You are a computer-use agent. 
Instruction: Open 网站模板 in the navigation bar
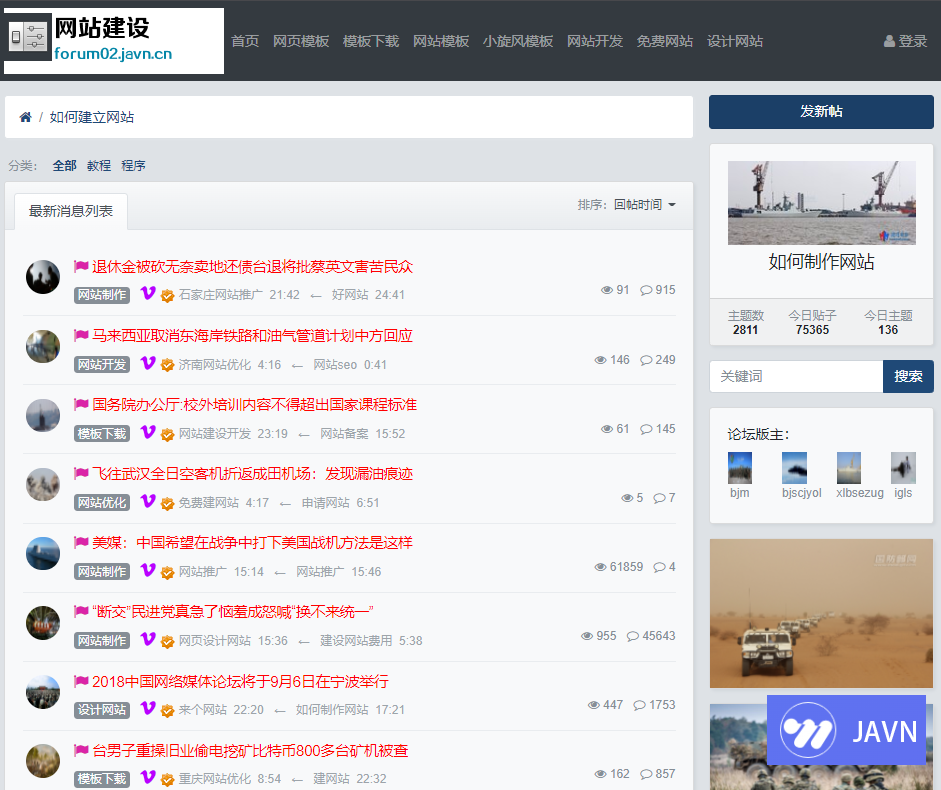440,41
